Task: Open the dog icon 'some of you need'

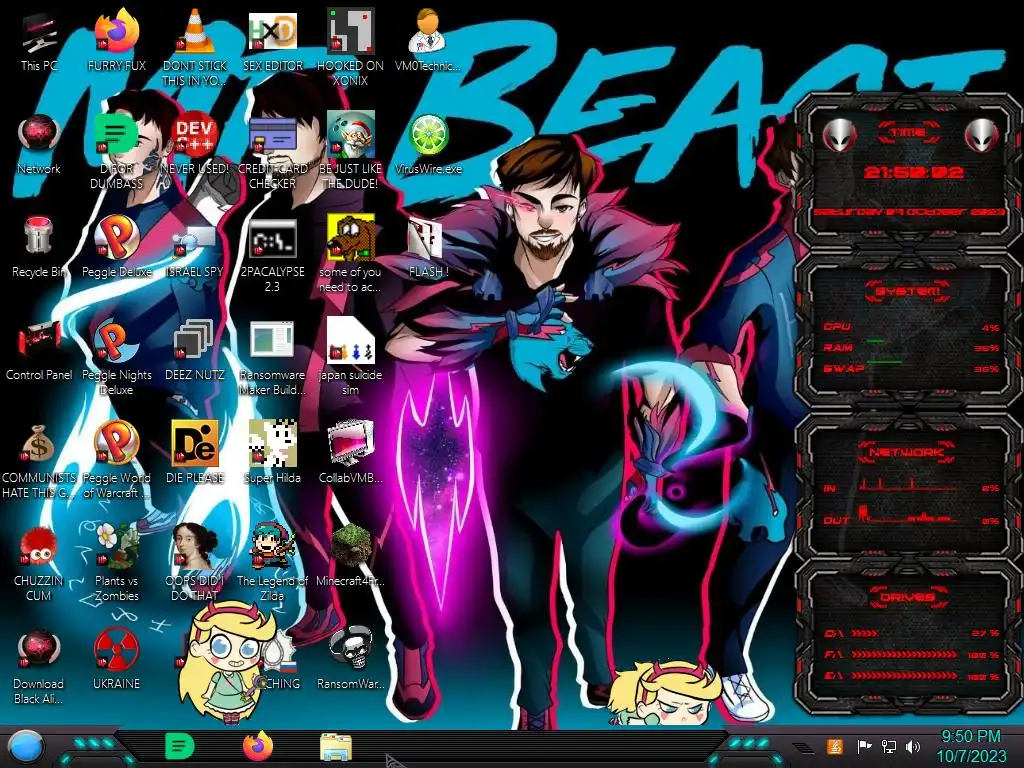Action: click(350, 255)
